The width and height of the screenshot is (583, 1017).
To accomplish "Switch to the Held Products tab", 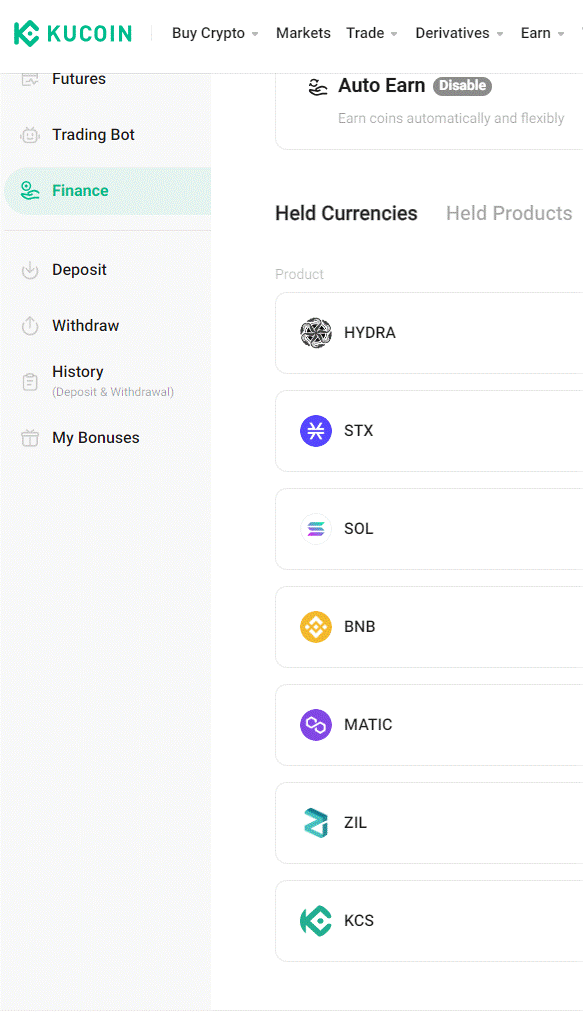I will (509, 213).
